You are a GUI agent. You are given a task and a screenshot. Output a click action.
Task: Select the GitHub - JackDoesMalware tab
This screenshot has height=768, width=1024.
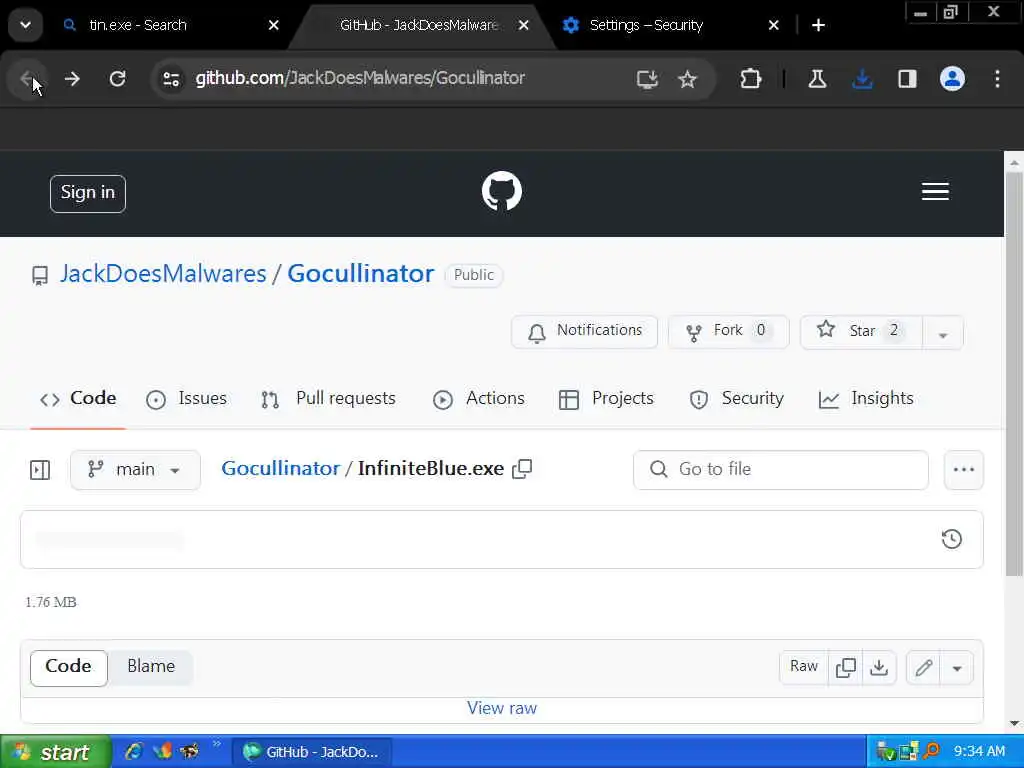(x=419, y=25)
